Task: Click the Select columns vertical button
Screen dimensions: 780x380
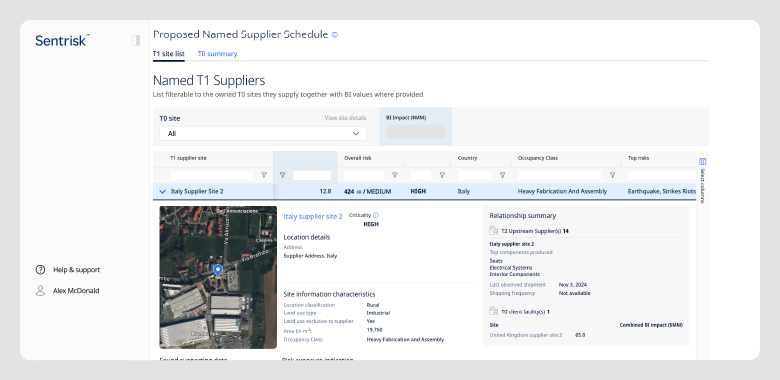Action: click(x=703, y=180)
